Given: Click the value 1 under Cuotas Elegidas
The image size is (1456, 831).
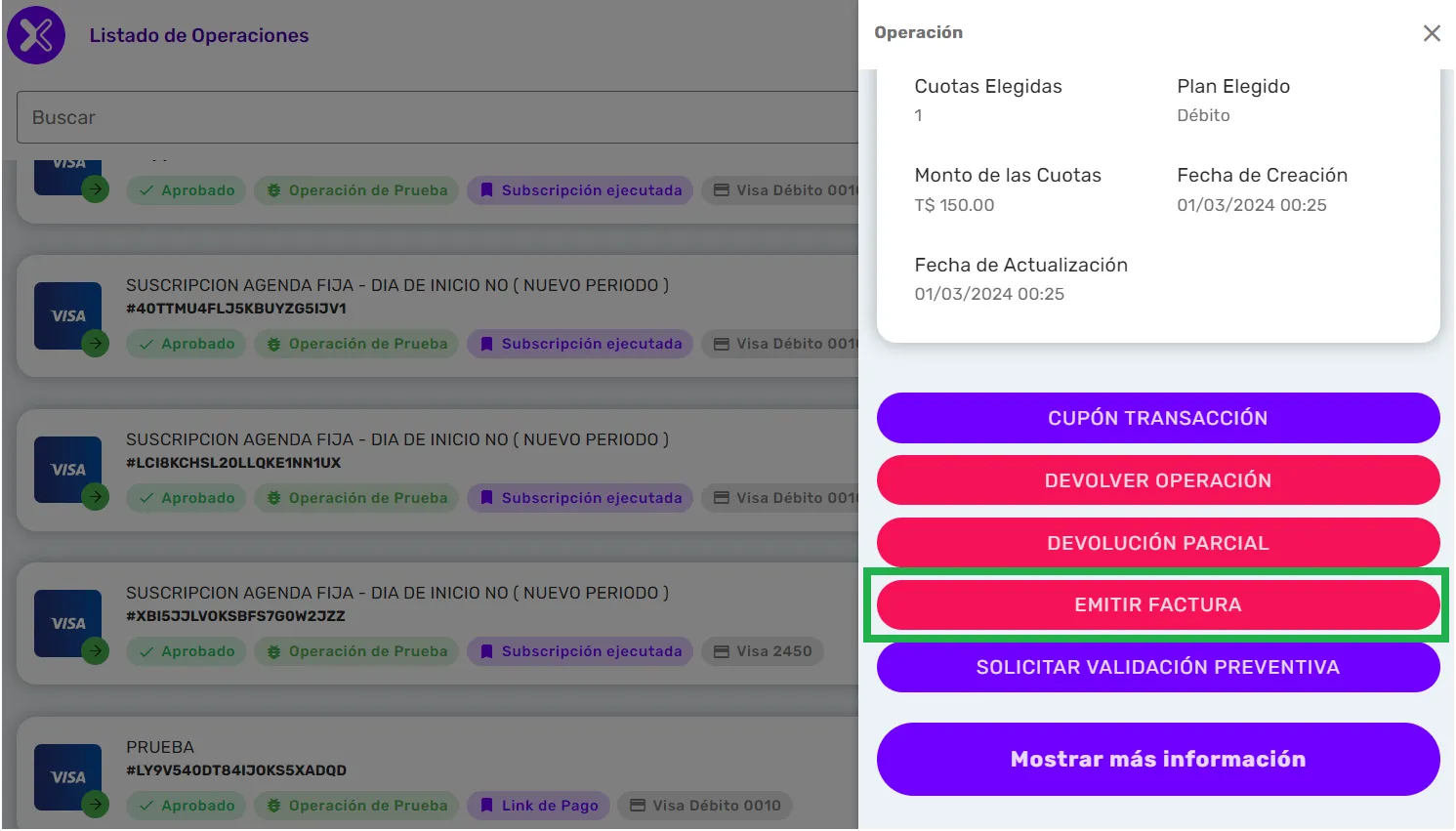Looking at the screenshot, I should click(918, 115).
